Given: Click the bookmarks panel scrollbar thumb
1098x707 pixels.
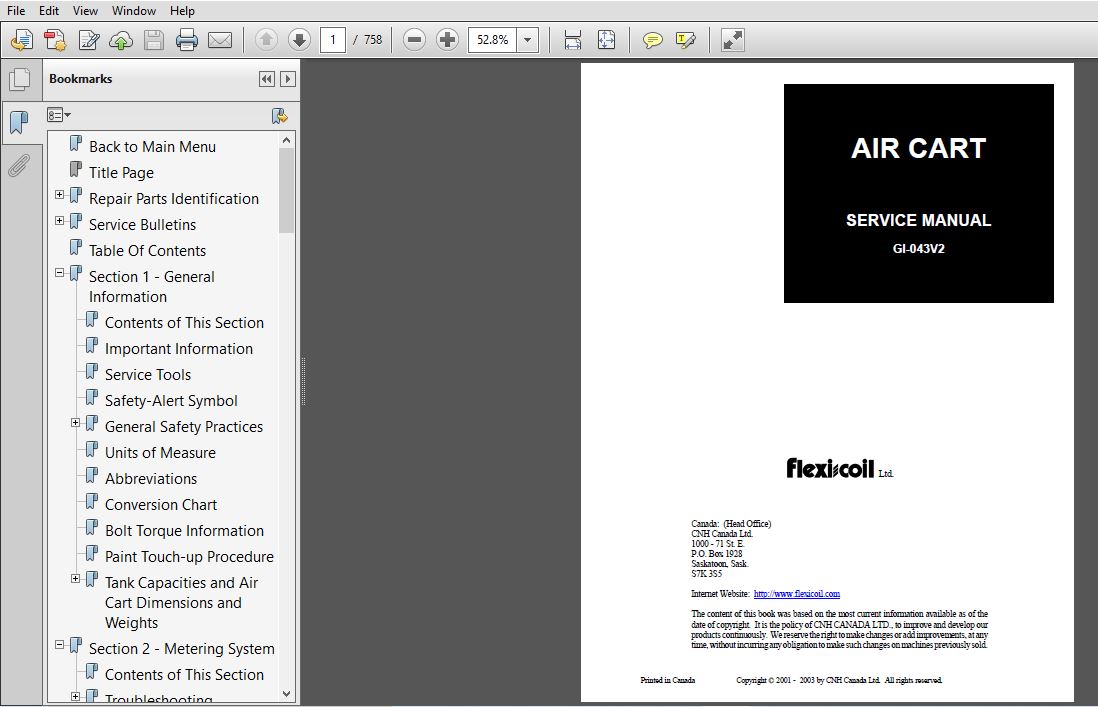Looking at the screenshot, I should [x=286, y=190].
